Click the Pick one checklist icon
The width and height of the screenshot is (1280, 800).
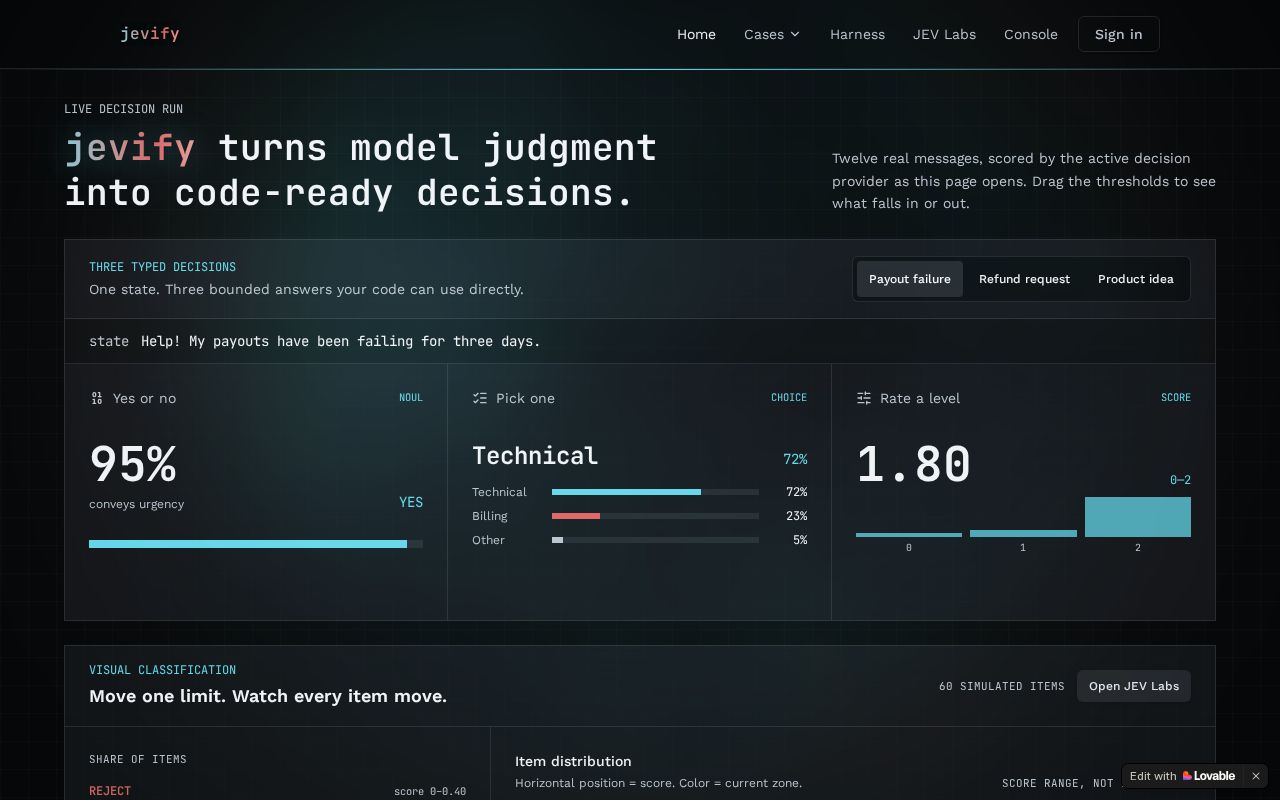point(480,398)
